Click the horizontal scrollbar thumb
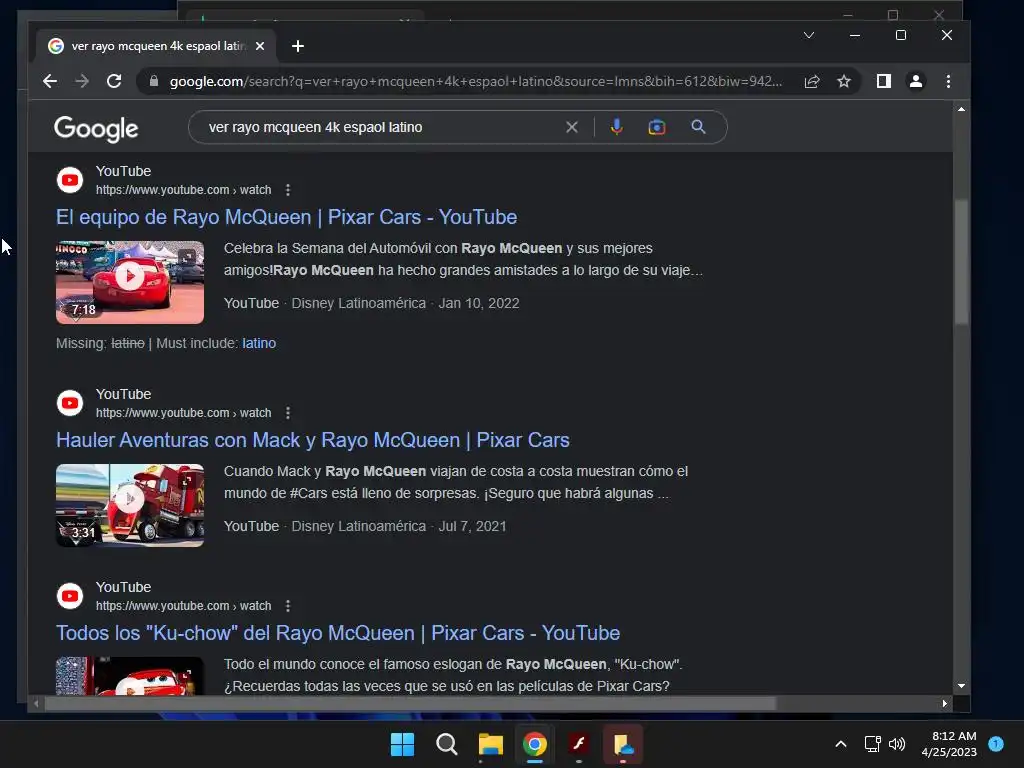 pyautogui.click(x=410, y=703)
